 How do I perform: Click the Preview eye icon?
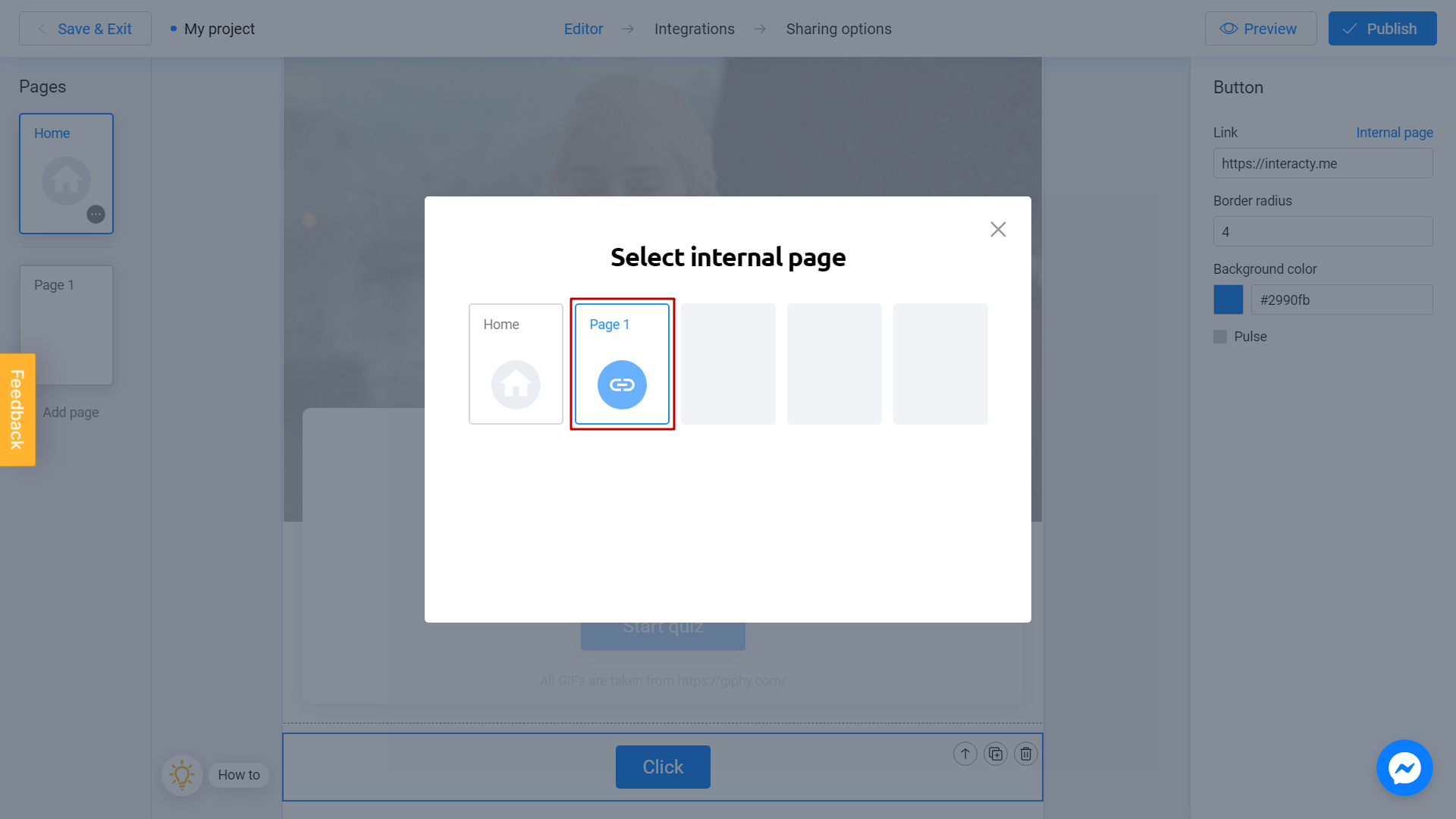(x=1228, y=28)
